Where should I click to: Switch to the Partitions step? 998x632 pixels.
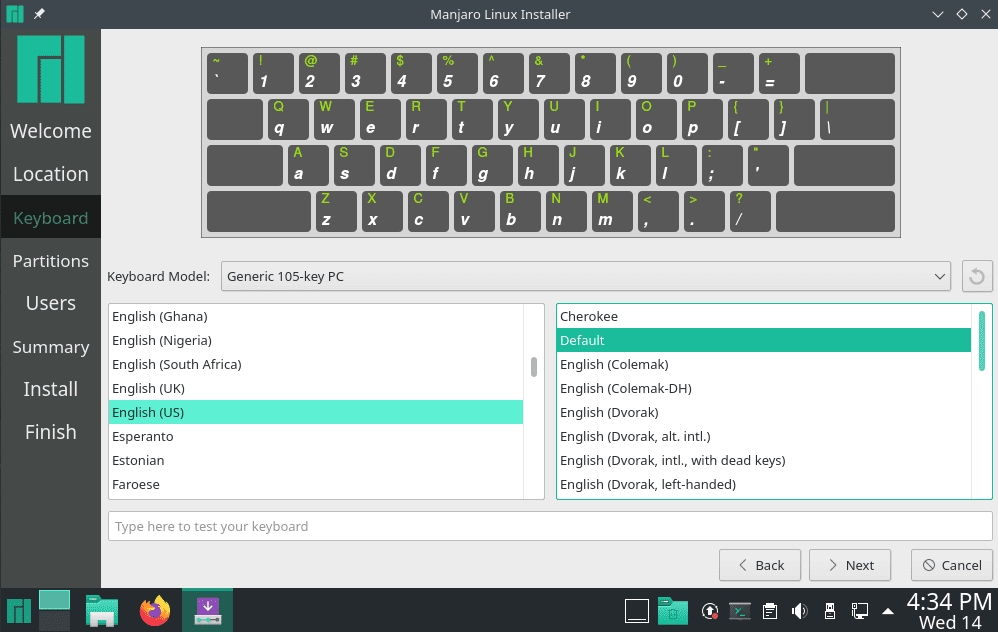[x=51, y=261]
